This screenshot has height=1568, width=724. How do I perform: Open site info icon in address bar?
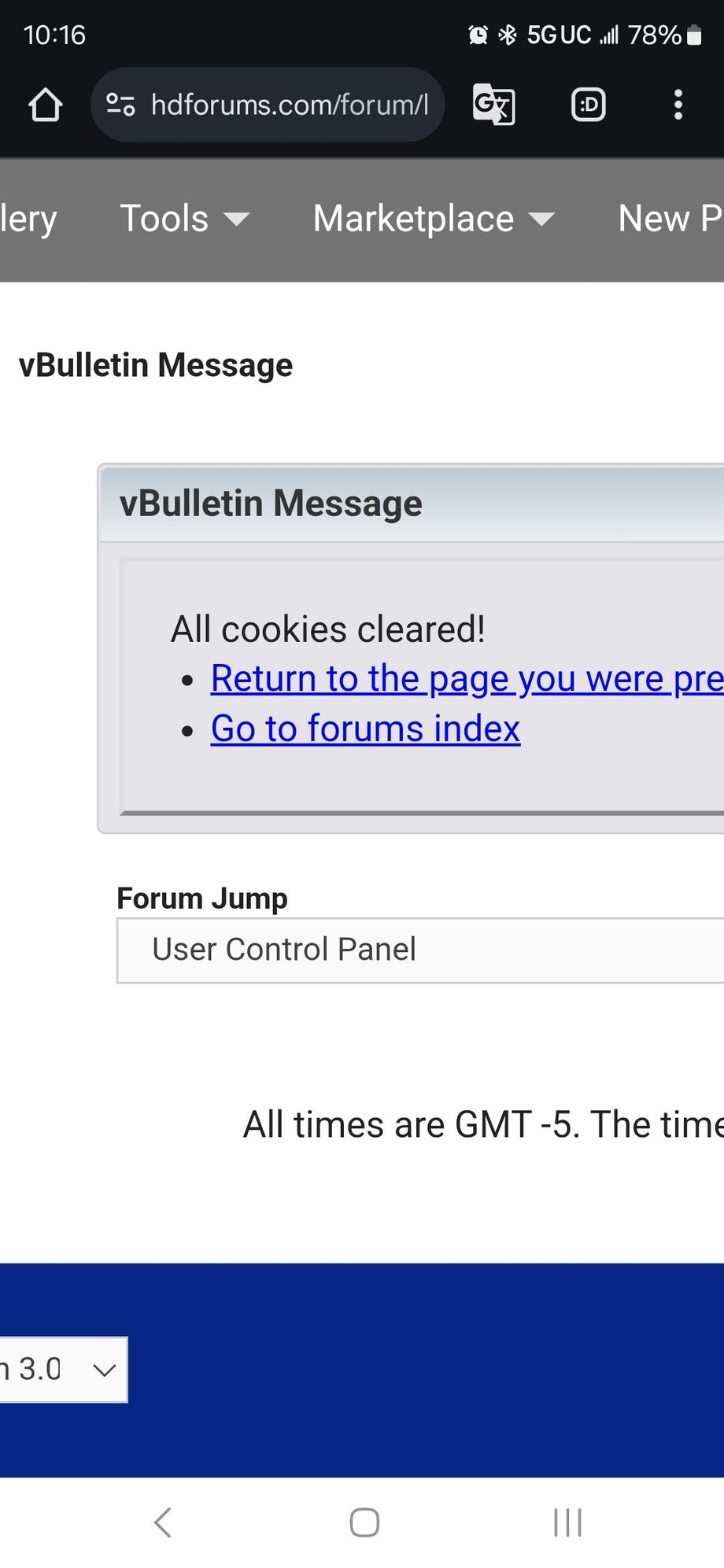coord(120,105)
